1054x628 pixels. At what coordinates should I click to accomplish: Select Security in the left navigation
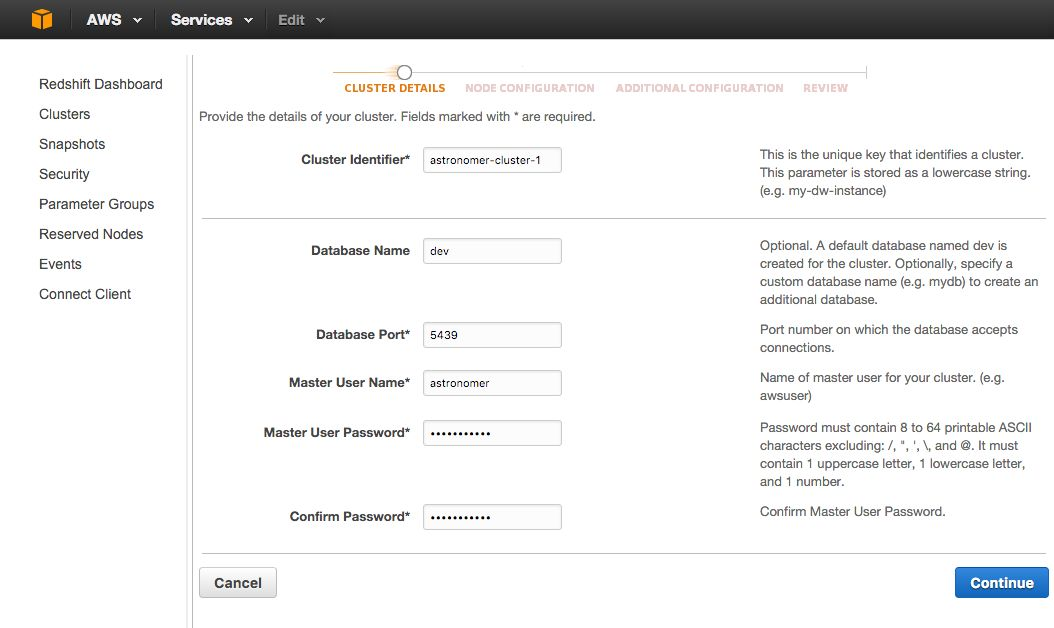tap(64, 174)
